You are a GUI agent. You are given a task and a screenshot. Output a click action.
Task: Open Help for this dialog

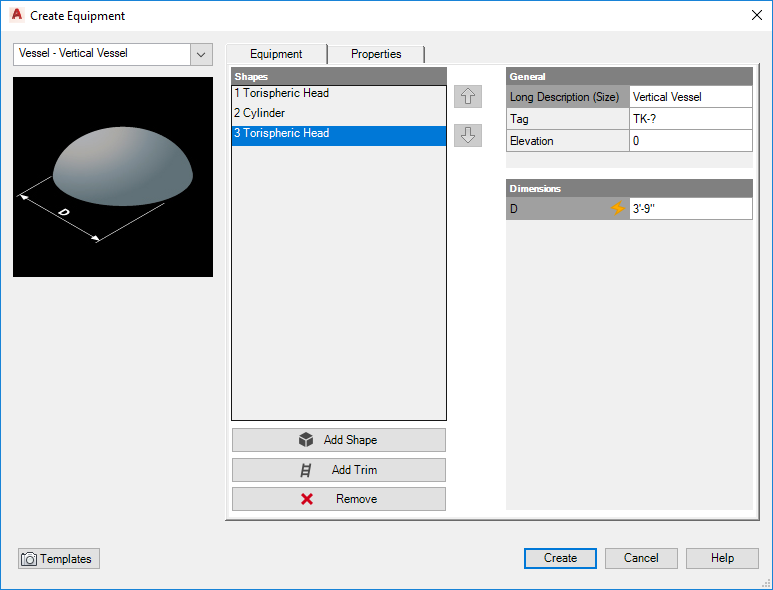tap(722, 558)
